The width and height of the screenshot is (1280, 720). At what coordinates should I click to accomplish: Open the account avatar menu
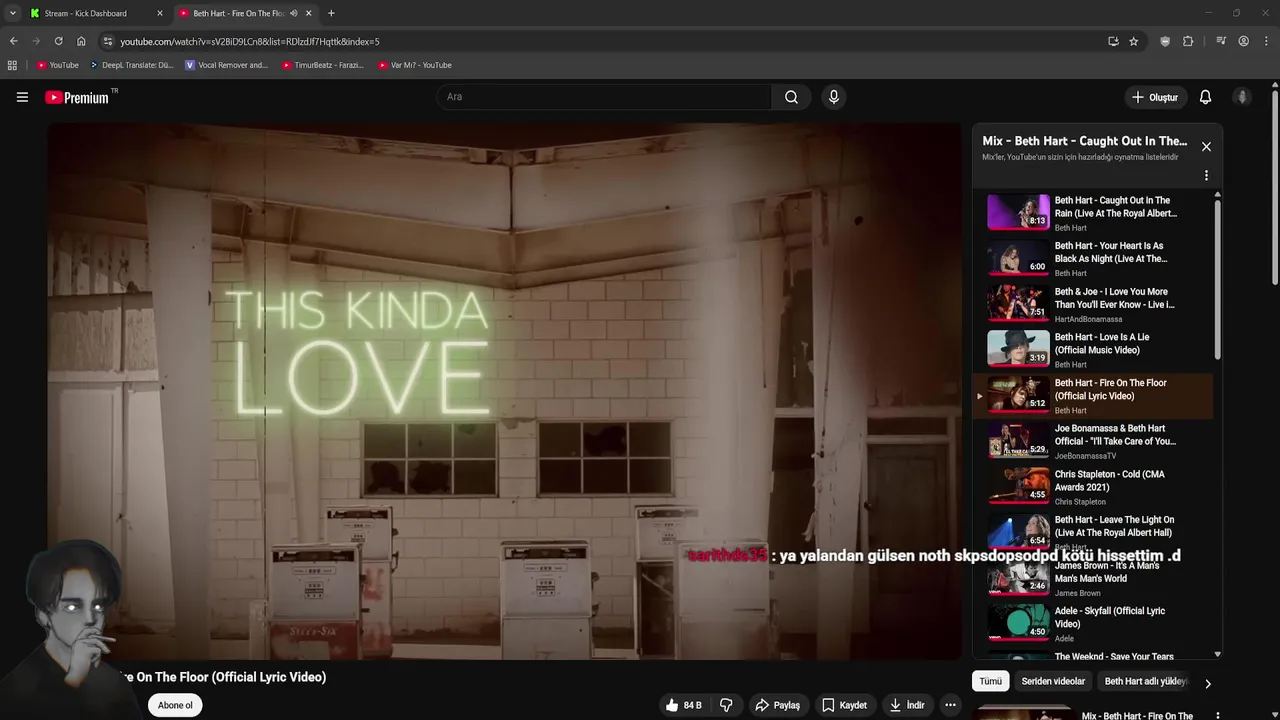[1242, 97]
